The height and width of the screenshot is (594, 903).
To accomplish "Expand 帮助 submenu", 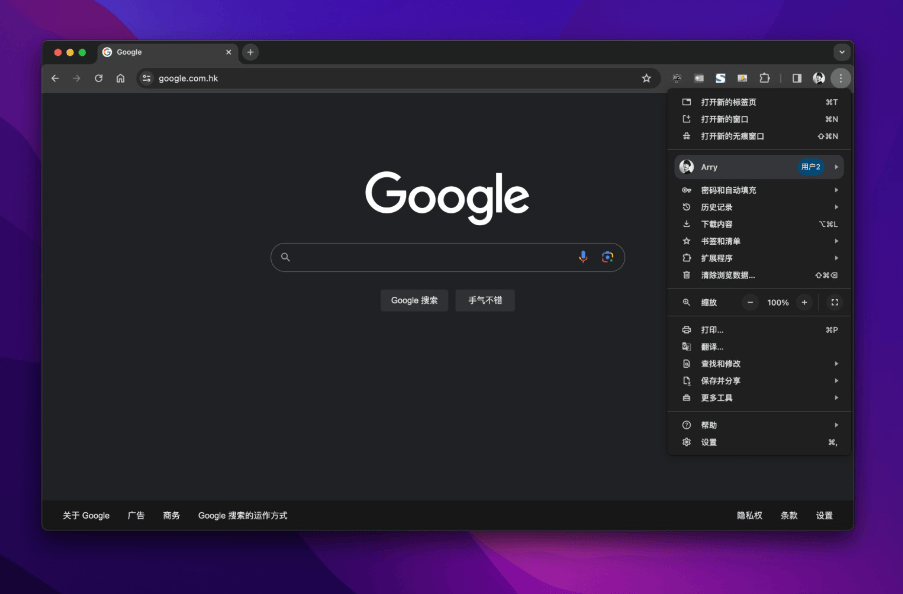I will pos(759,425).
